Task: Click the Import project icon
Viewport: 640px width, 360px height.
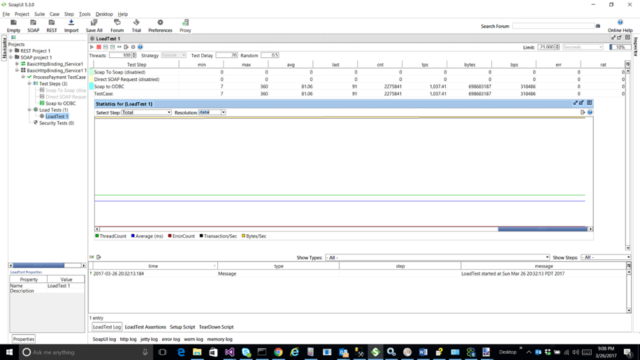Action: coord(71,26)
